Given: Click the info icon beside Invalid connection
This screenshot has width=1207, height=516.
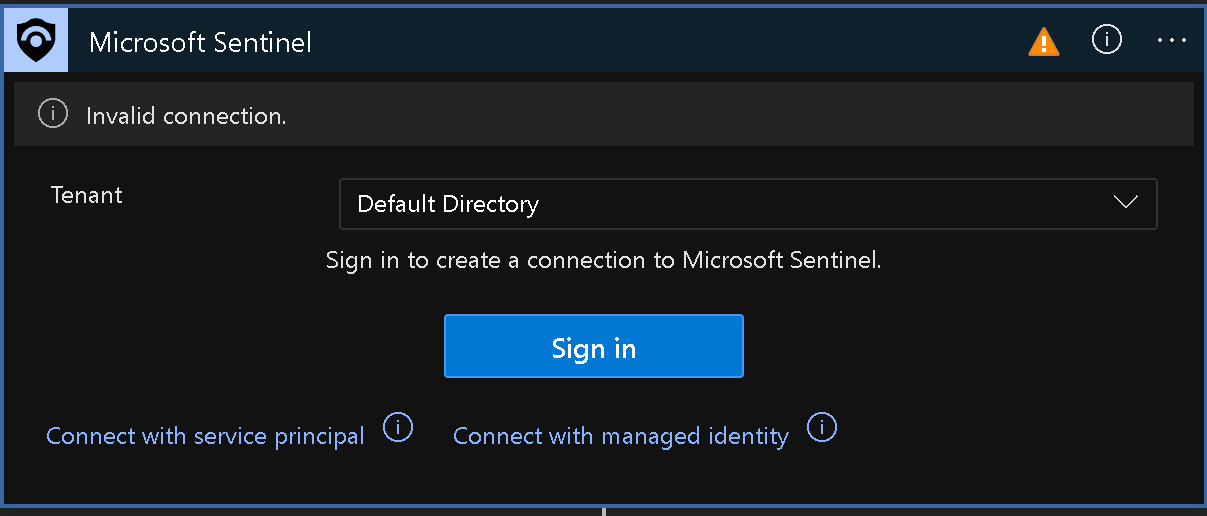Looking at the screenshot, I should click(x=53, y=115).
